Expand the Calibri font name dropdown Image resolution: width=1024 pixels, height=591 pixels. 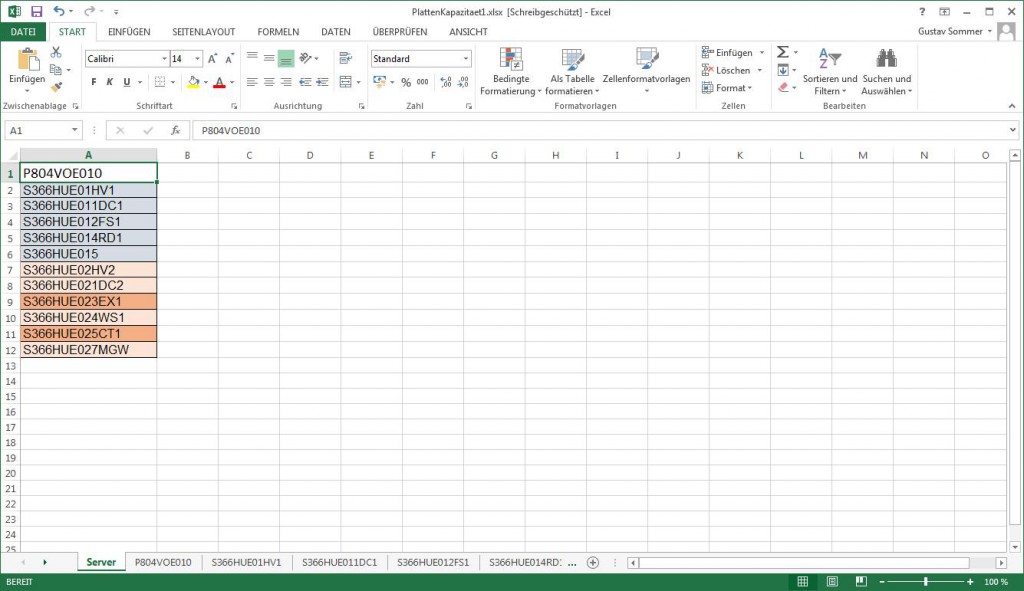tap(163, 59)
